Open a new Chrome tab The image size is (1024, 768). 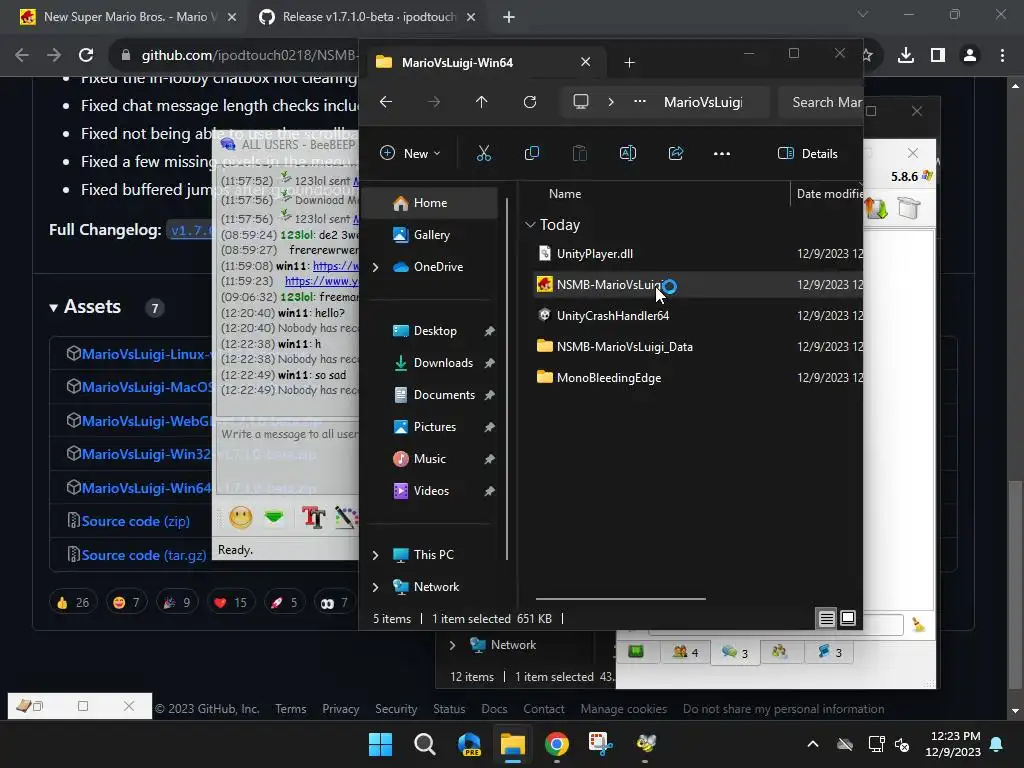pyautogui.click(x=509, y=17)
